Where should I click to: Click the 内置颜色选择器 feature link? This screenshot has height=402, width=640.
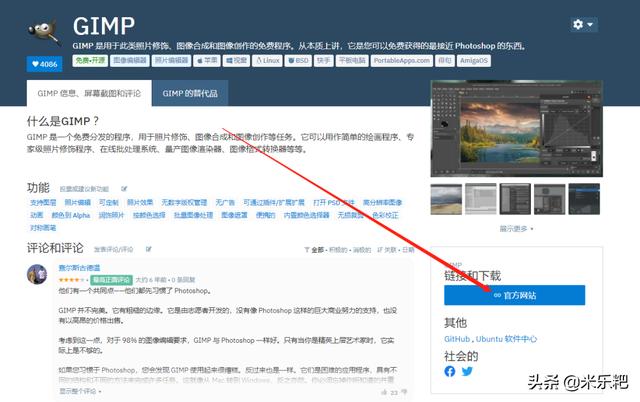307,215
